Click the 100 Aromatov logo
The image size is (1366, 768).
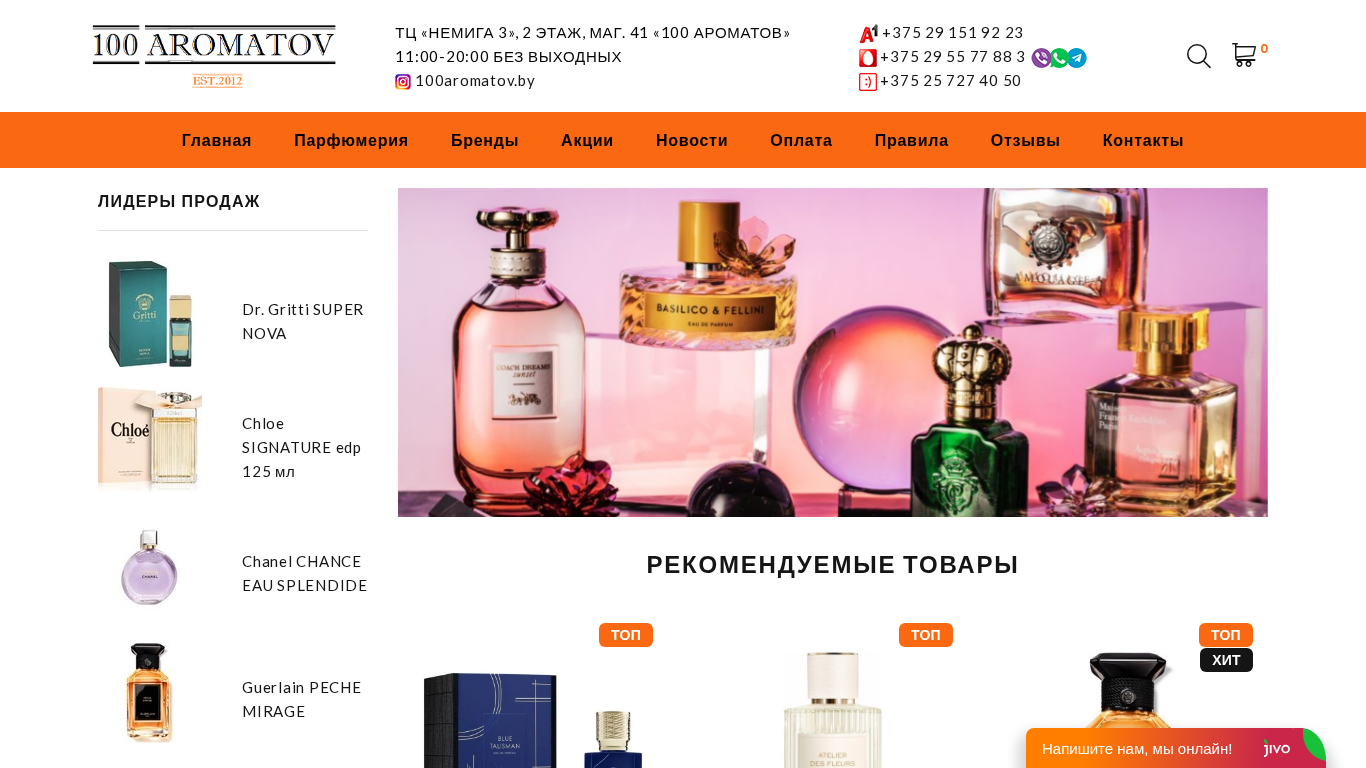(214, 56)
